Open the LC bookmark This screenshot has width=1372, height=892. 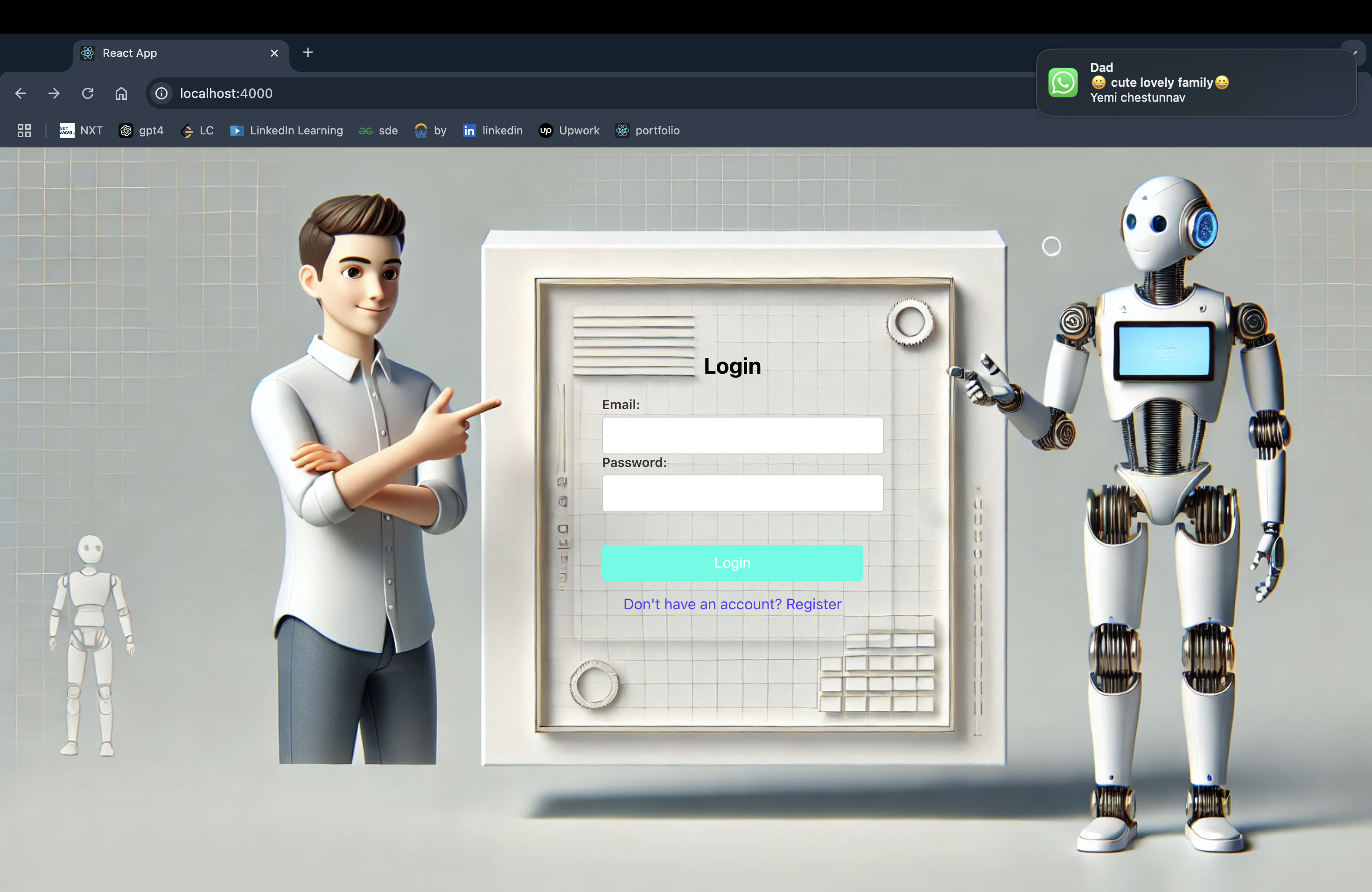click(198, 131)
